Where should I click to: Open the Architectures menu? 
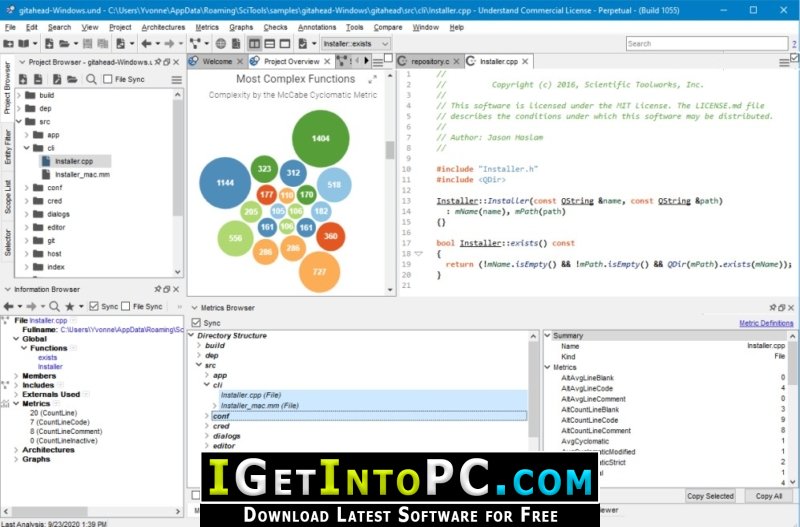click(163, 27)
